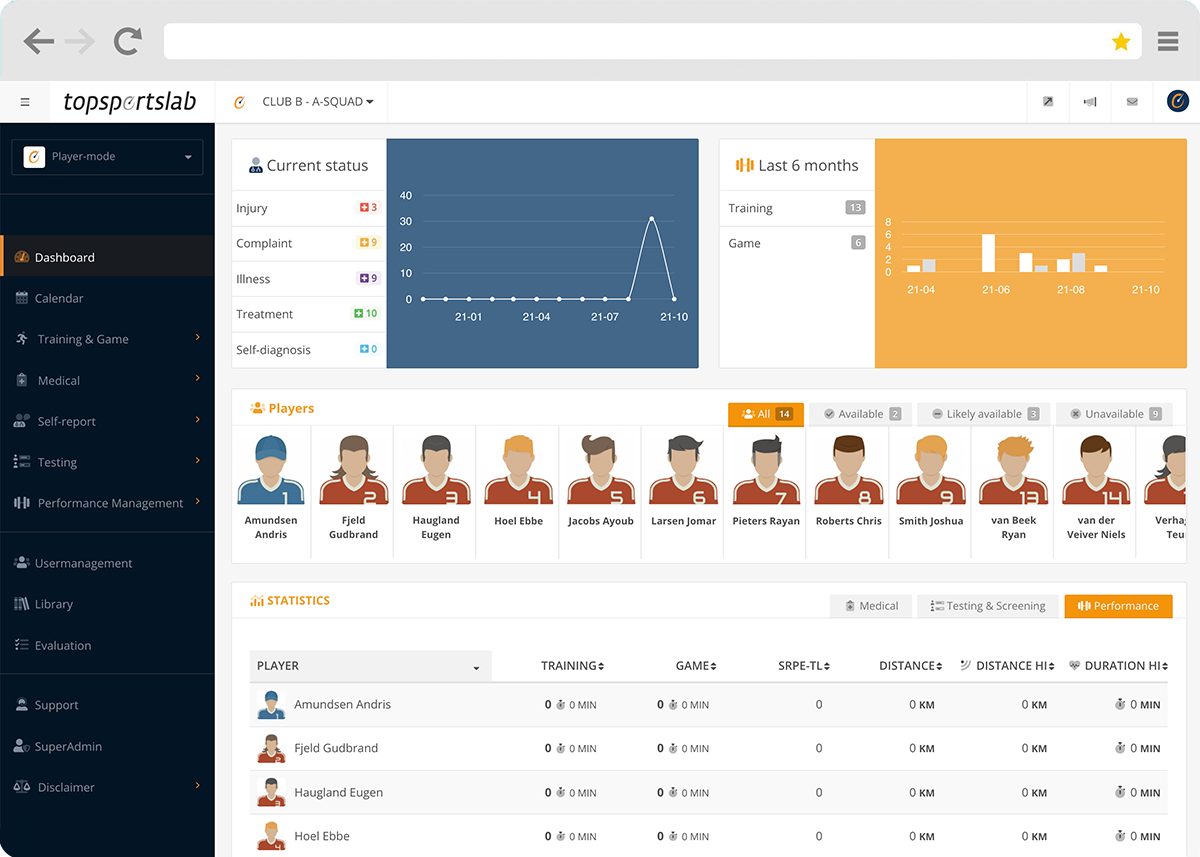This screenshot has width=1200, height=857.
Task: Toggle the sidebar hamburger menu
Action: [25, 102]
